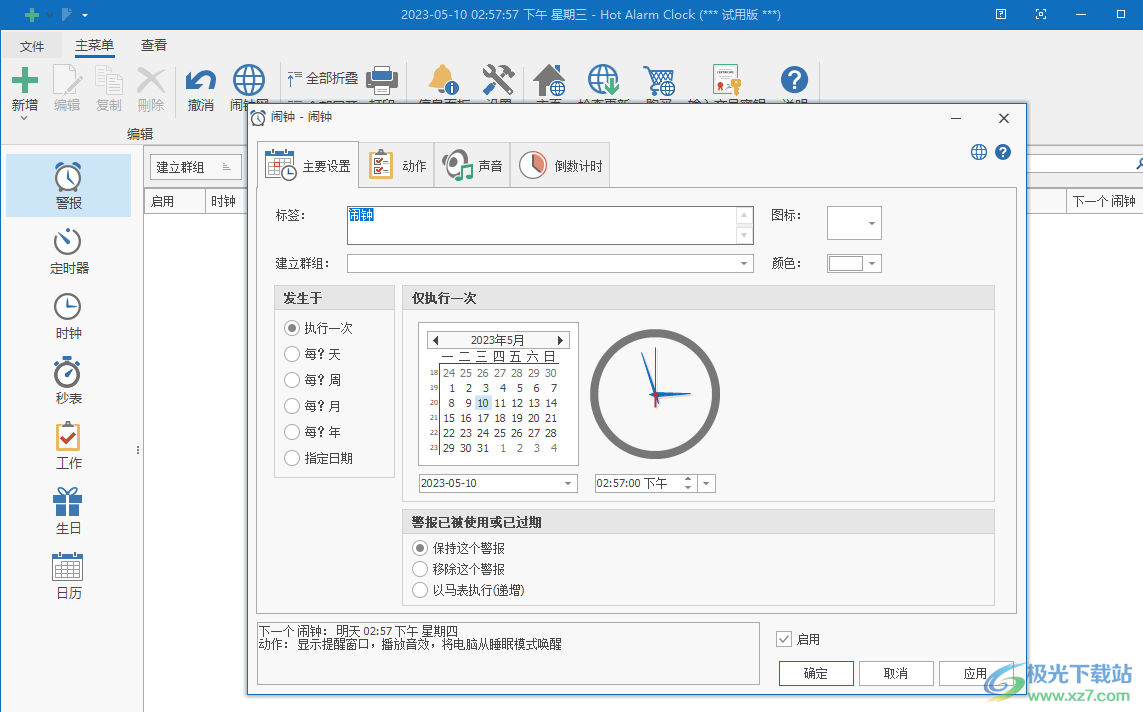Open the time field dropdown arrow

pos(706,483)
